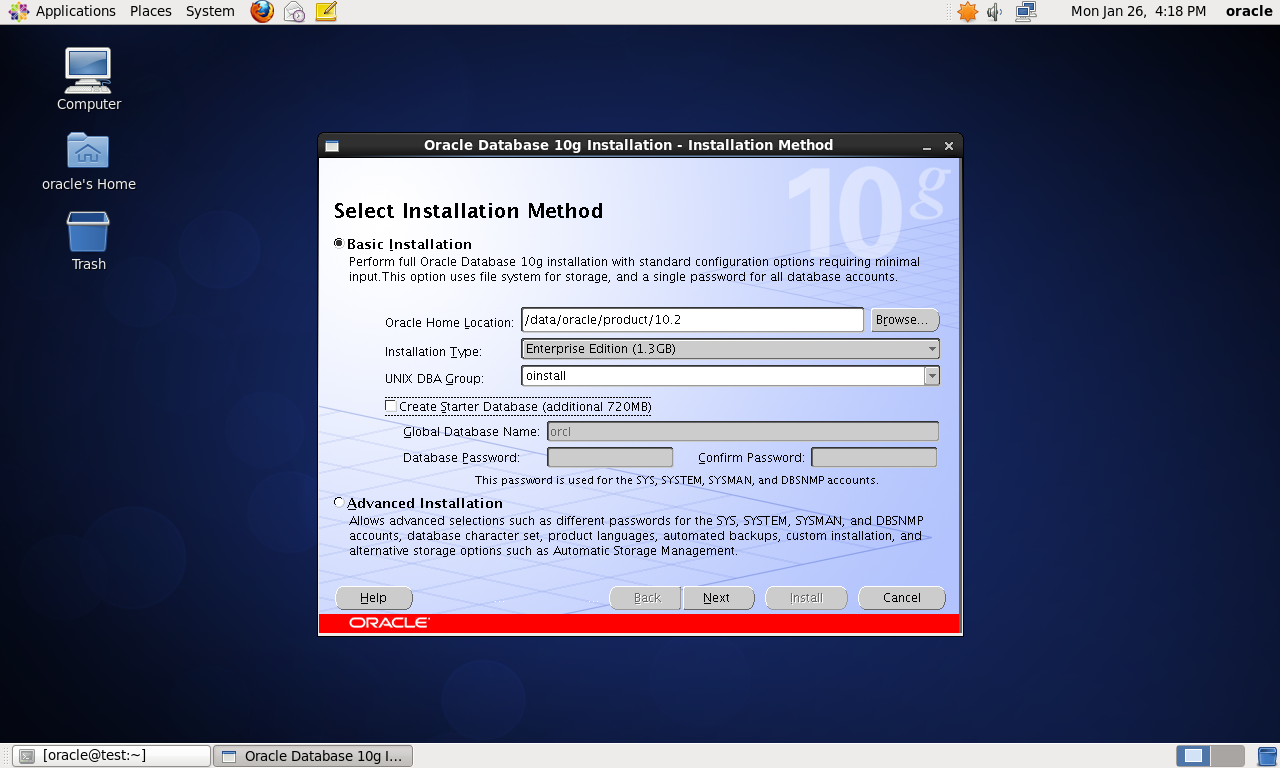Click the Confirm Password field

[x=874, y=457]
